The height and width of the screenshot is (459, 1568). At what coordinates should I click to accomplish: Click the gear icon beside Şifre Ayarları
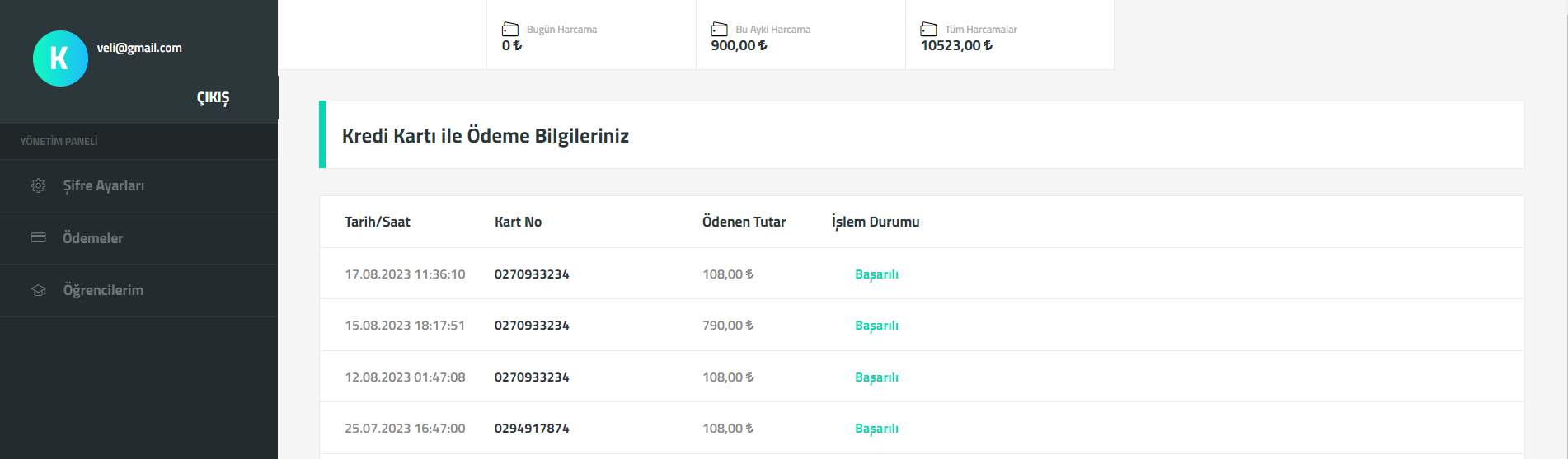[38, 185]
